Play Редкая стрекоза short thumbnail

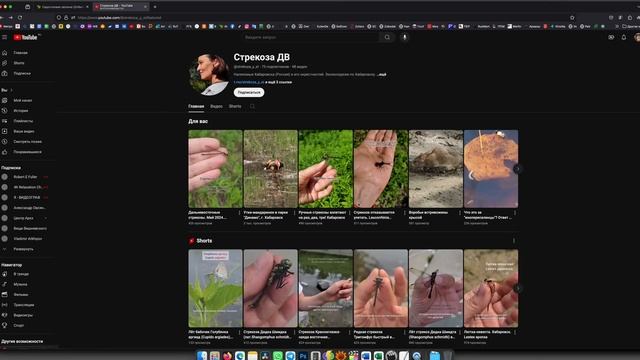(x=381, y=288)
